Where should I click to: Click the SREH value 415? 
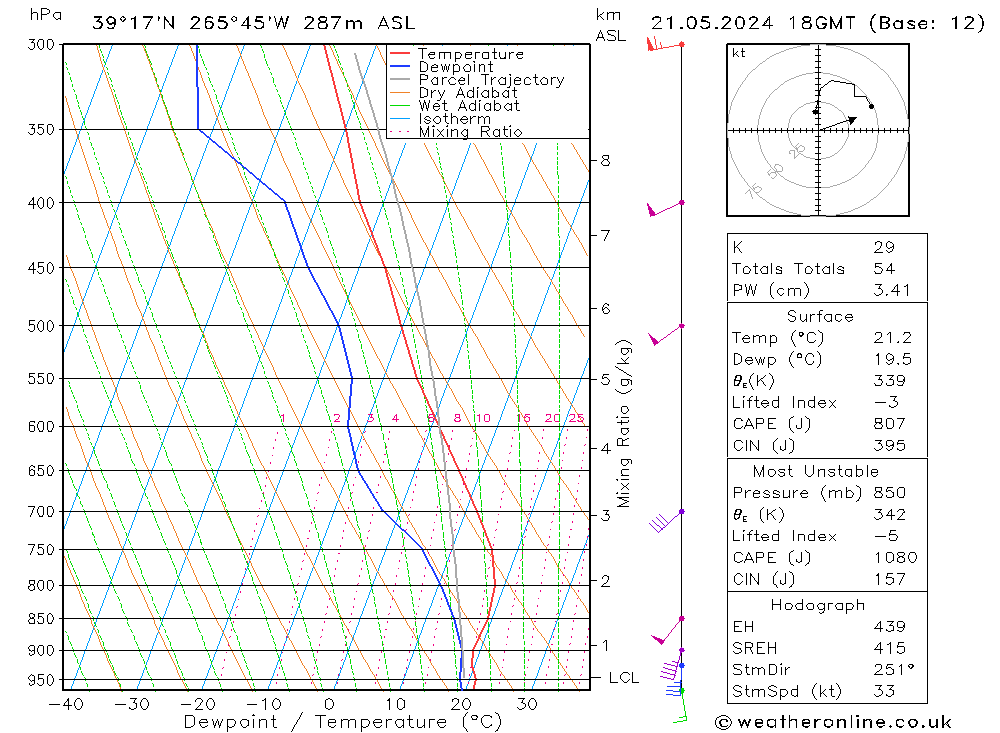tap(889, 648)
